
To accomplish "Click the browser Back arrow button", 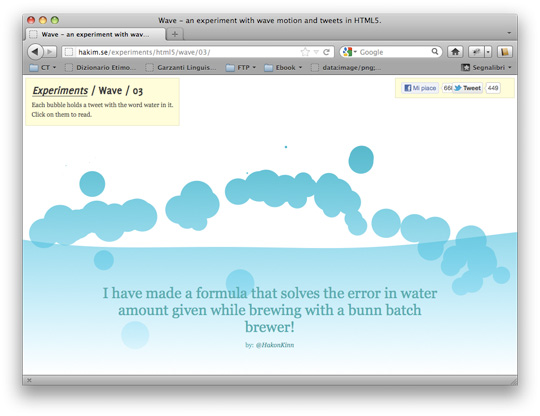I will point(35,52).
